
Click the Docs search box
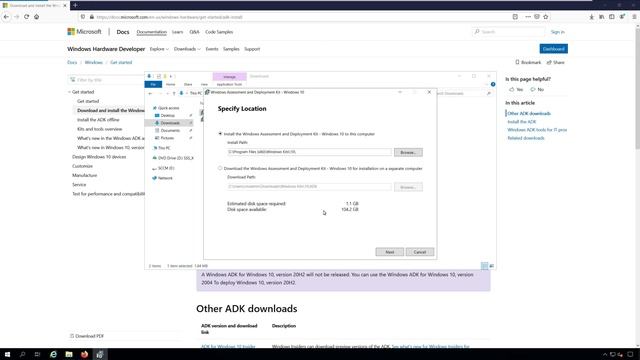tap(509, 32)
